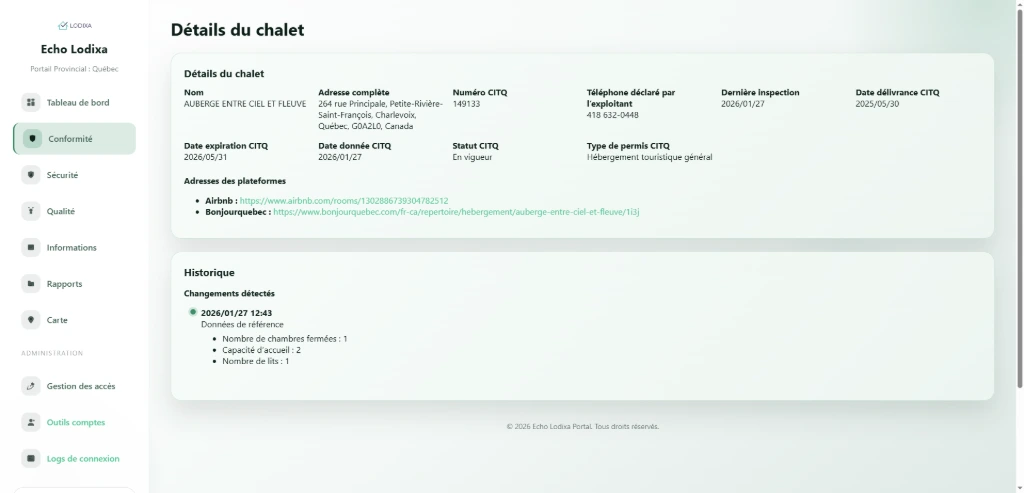The height and width of the screenshot is (493, 1024).
Task: Click the Conformité shield icon
Action: [32, 139]
